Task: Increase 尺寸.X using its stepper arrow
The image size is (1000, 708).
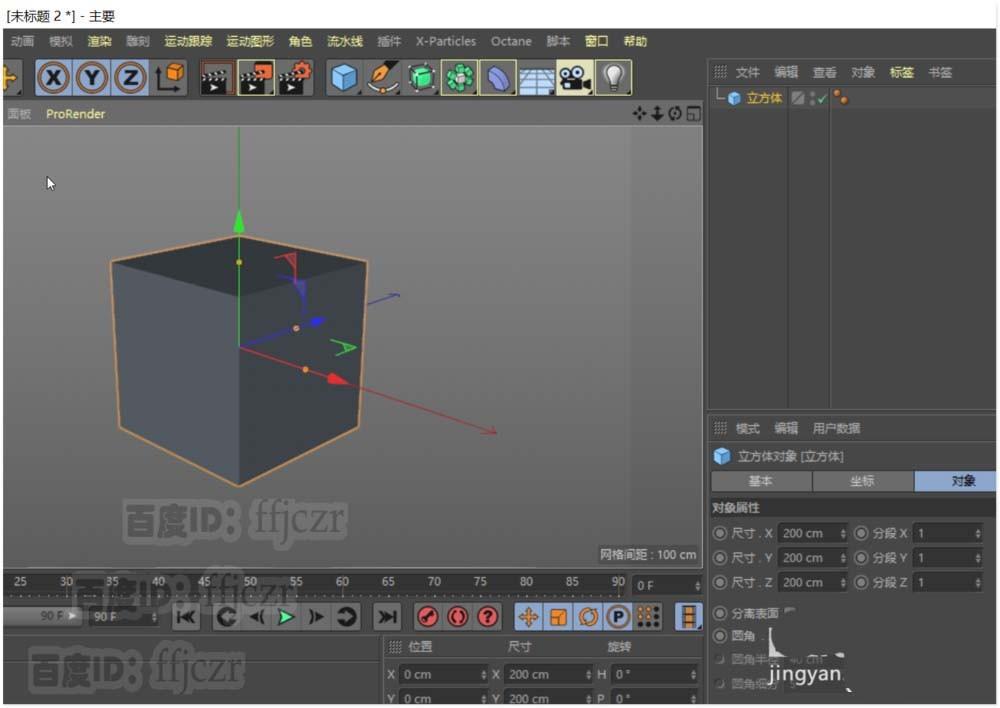Action: click(845, 530)
